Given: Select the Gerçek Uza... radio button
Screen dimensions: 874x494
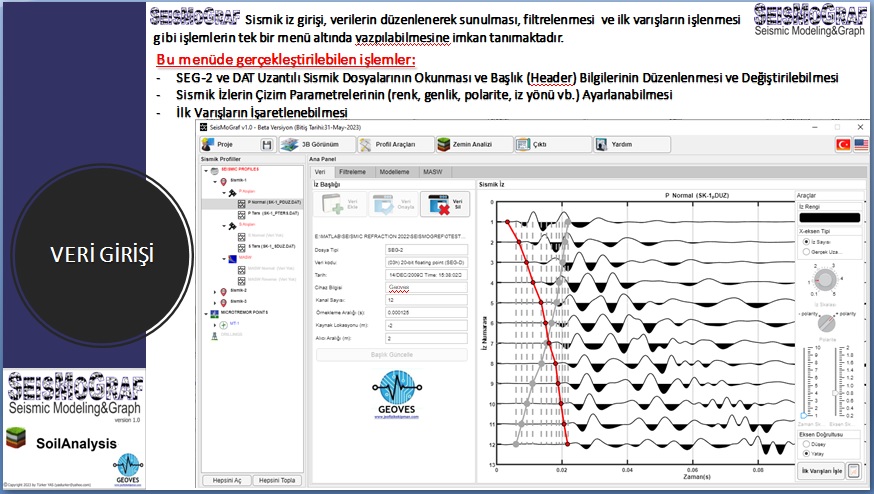Looking at the screenshot, I should (806, 252).
